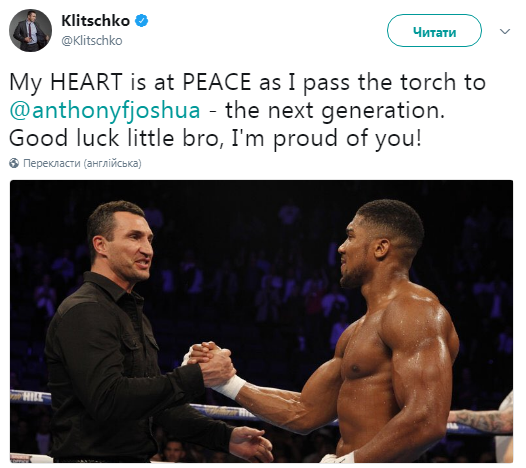This screenshot has width=526, height=468.
Task: Click the shirtless boxer in the photo
Action: coord(386,335)
